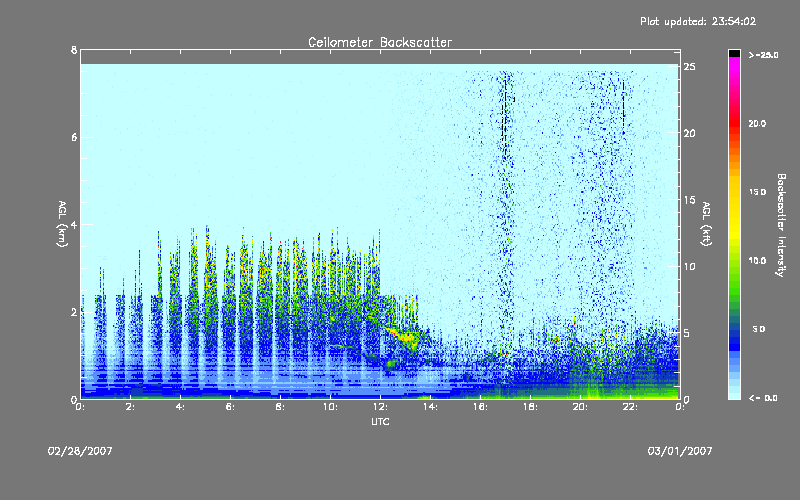Click the "20.0" colorbar value label
Screen dimensions: 800x500
click(x=757, y=123)
